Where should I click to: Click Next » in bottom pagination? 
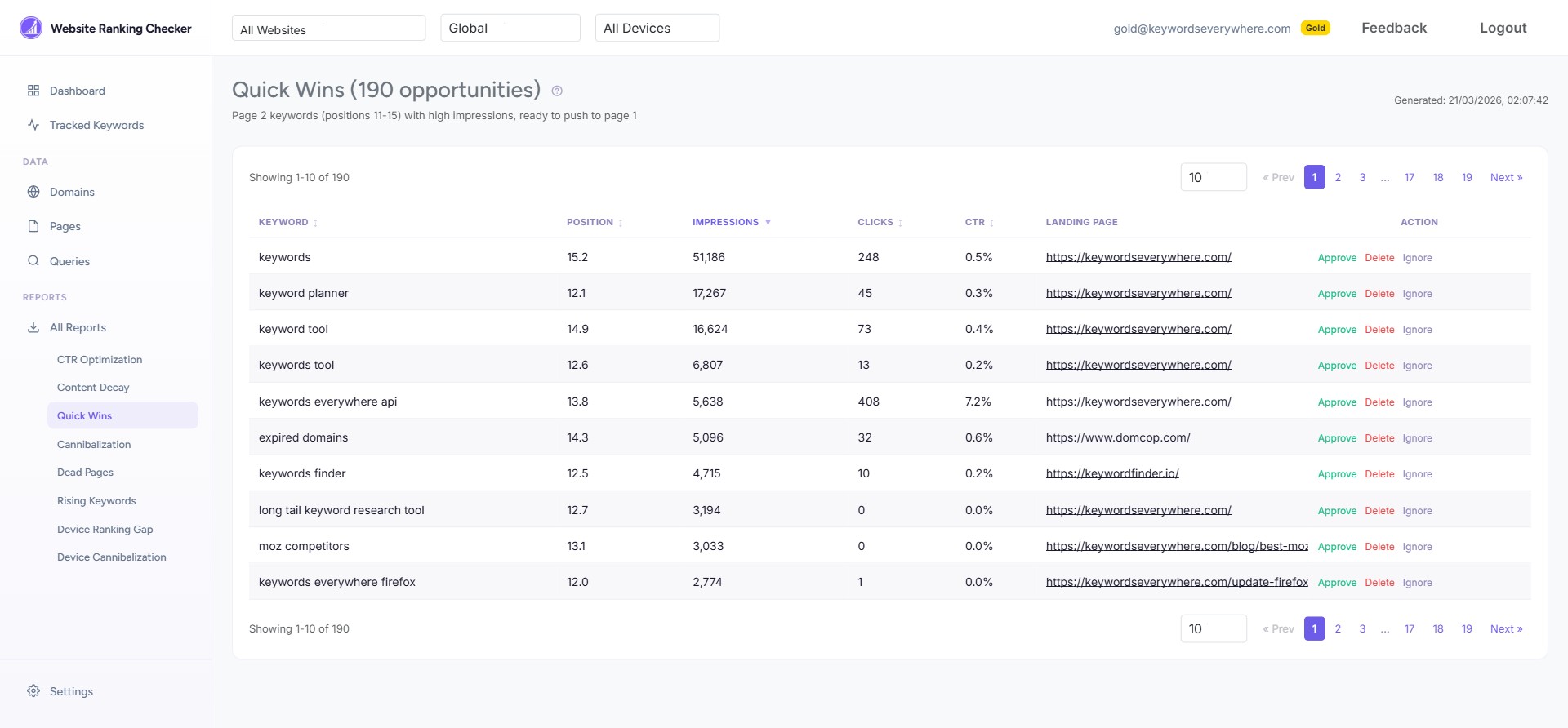[1506, 628]
